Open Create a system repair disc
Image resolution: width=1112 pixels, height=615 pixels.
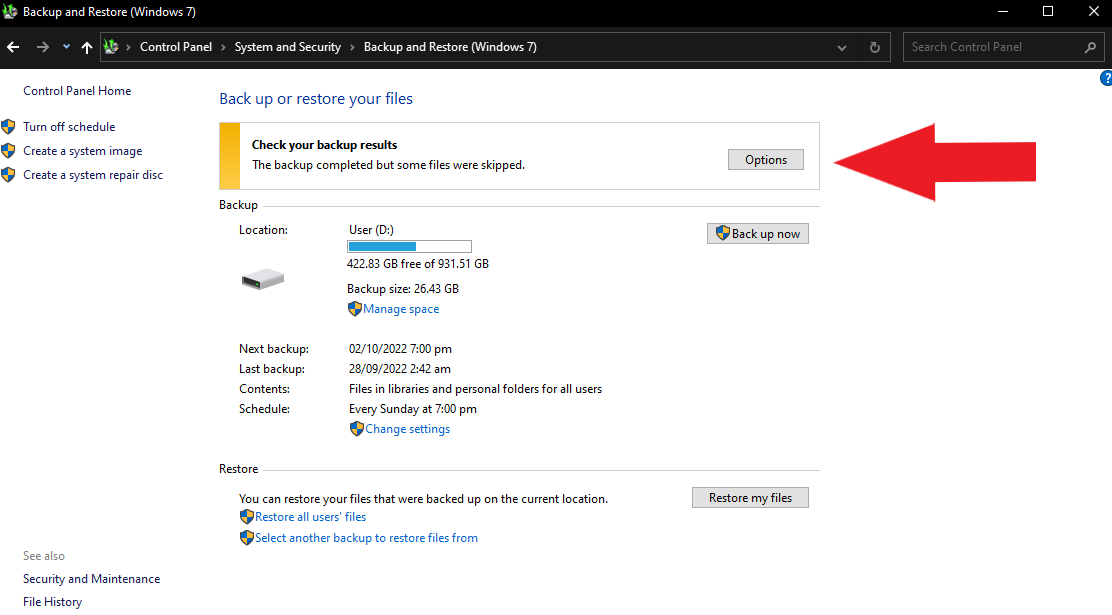click(x=93, y=175)
